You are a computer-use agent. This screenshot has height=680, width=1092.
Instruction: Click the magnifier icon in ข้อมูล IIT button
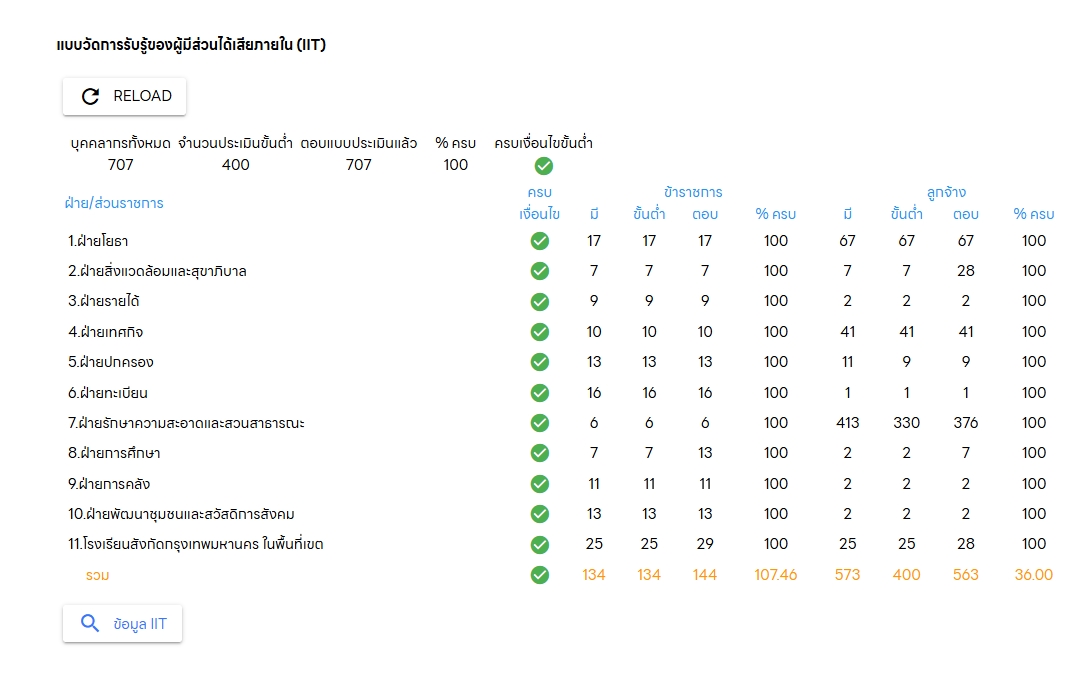tap(90, 624)
